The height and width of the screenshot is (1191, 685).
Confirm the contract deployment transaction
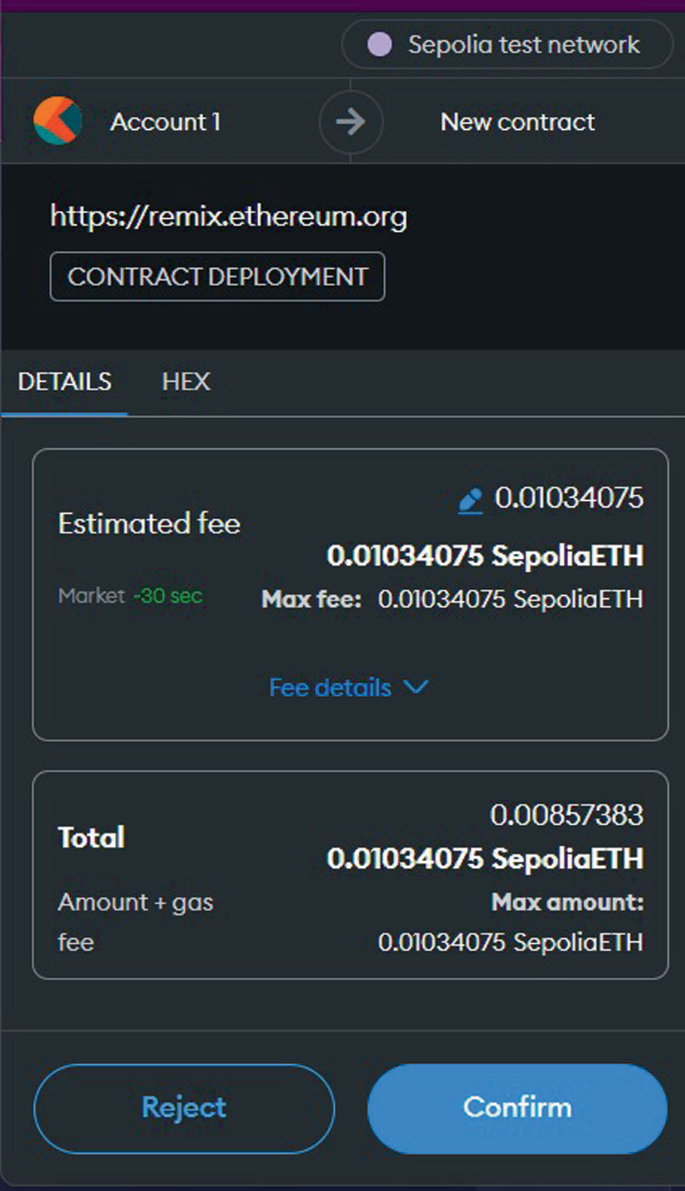pyautogui.click(x=517, y=1108)
